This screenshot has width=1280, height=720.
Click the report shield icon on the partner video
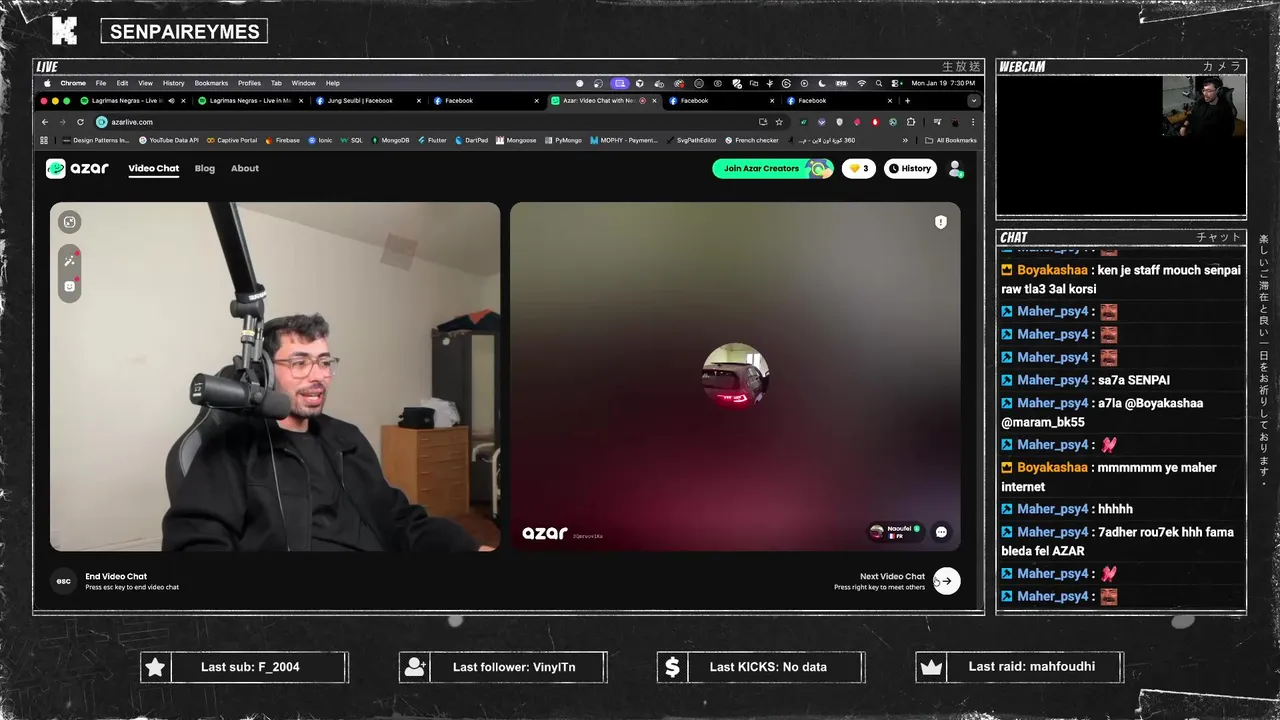point(940,222)
